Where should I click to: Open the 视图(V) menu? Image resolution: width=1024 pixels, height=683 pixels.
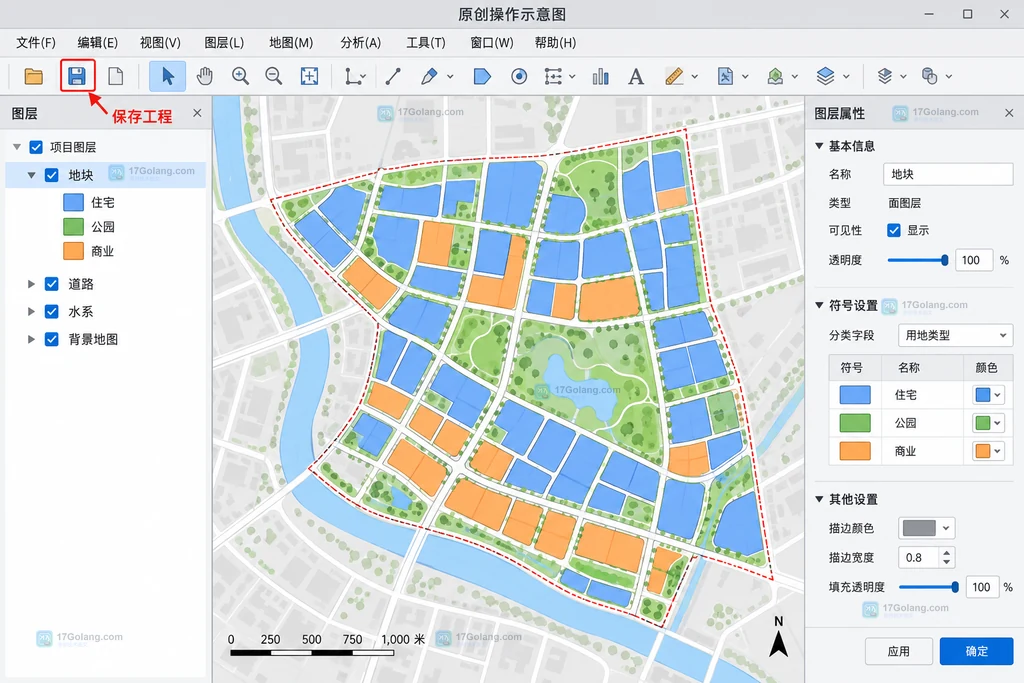[x=160, y=42]
